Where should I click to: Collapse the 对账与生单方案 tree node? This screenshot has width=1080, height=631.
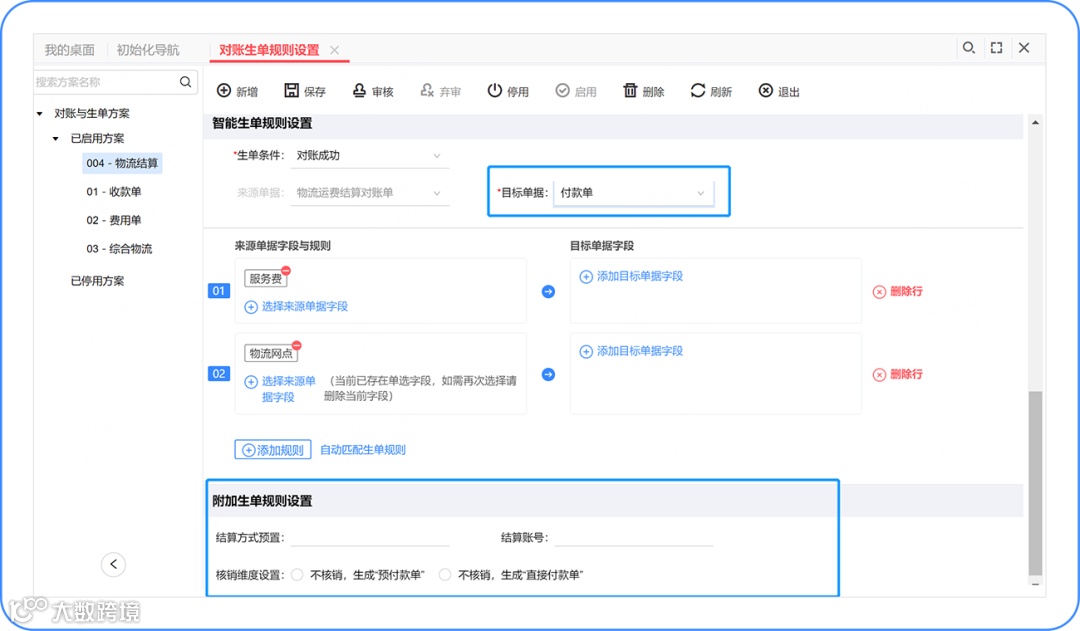point(39,114)
